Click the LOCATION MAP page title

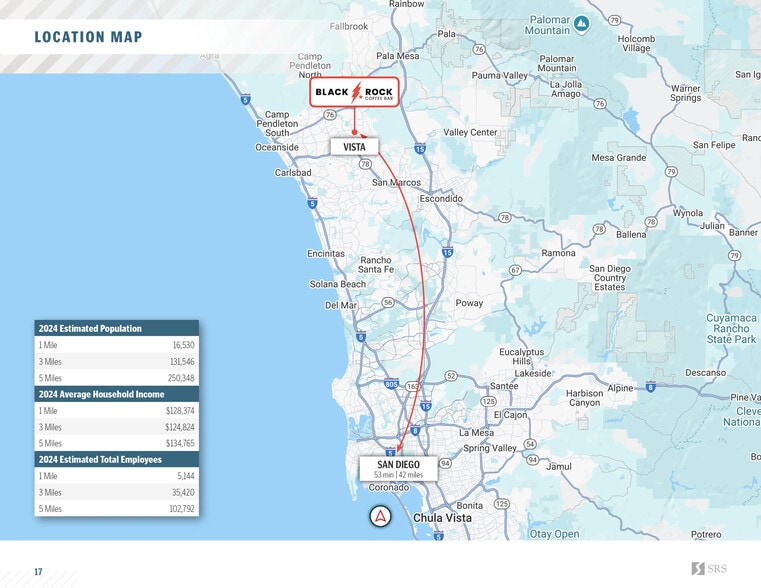(x=88, y=38)
